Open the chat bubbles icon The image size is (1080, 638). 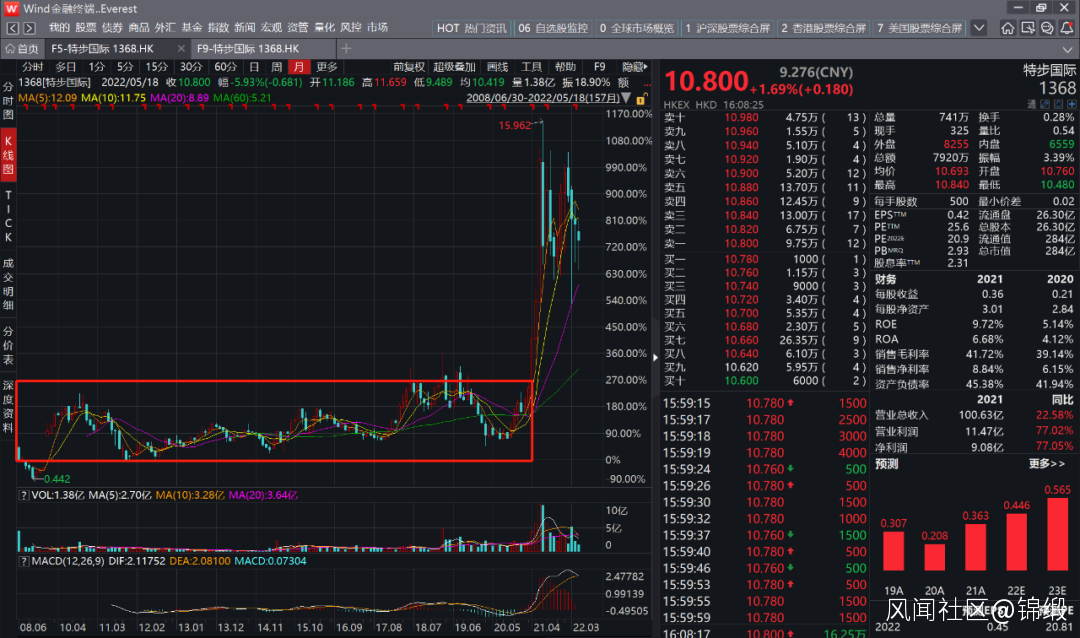click(x=1047, y=28)
